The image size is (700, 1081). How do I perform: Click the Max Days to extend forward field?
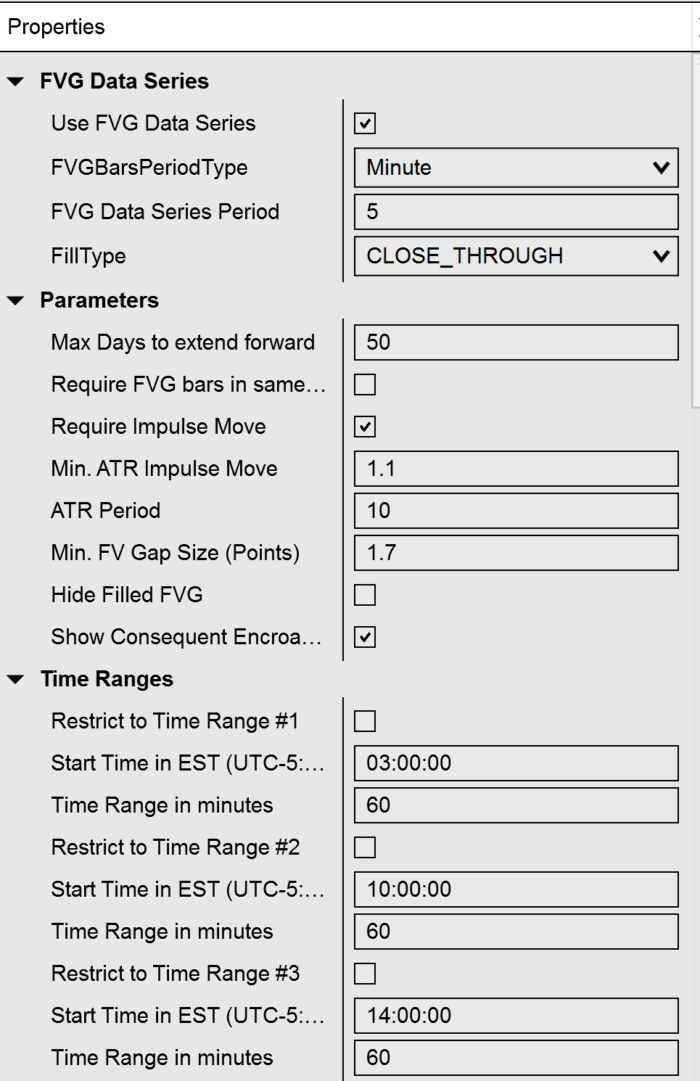click(x=516, y=341)
